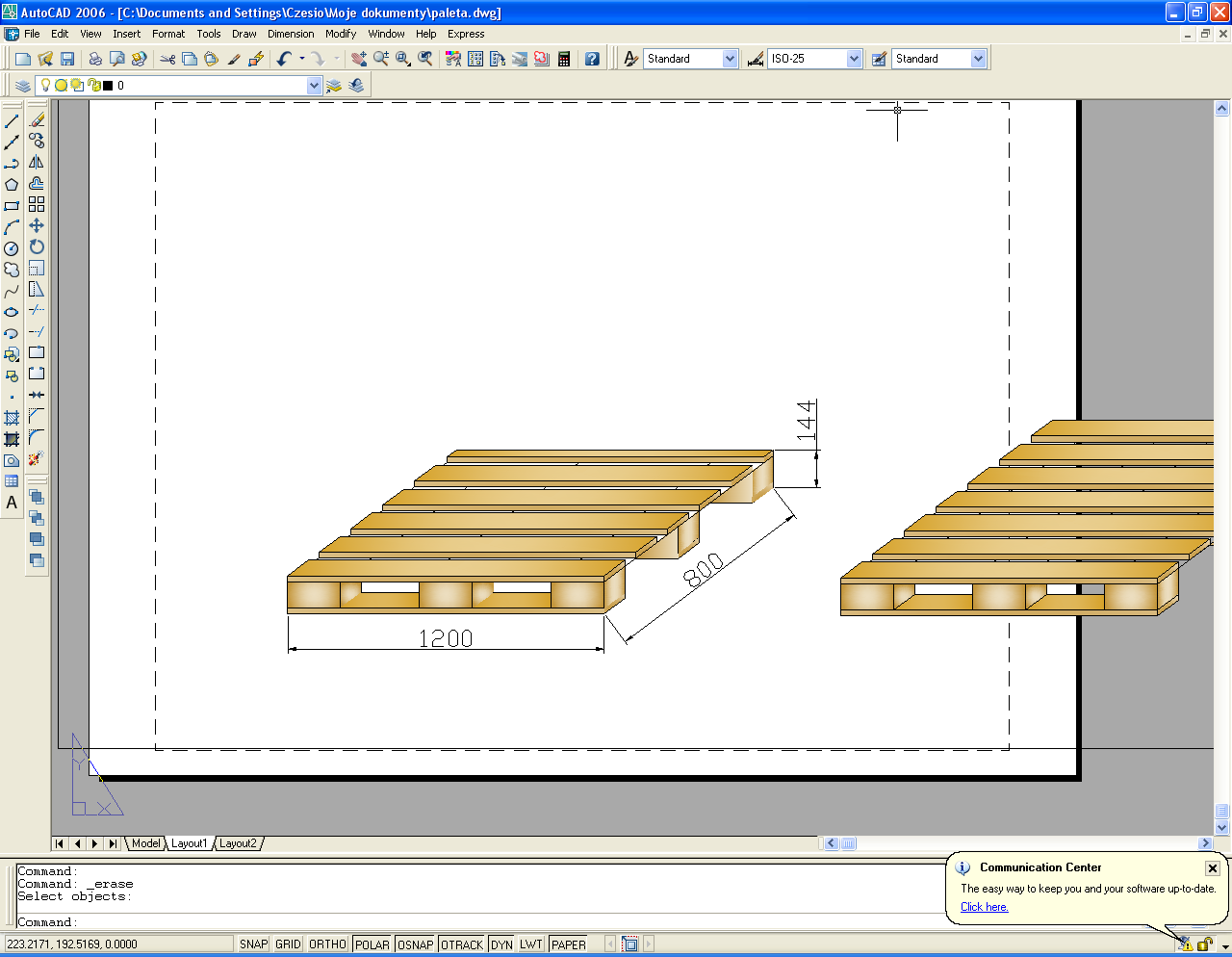Screen dimensions: 1232x957
Task: Select the Line draw tool
Action: [x=12, y=121]
